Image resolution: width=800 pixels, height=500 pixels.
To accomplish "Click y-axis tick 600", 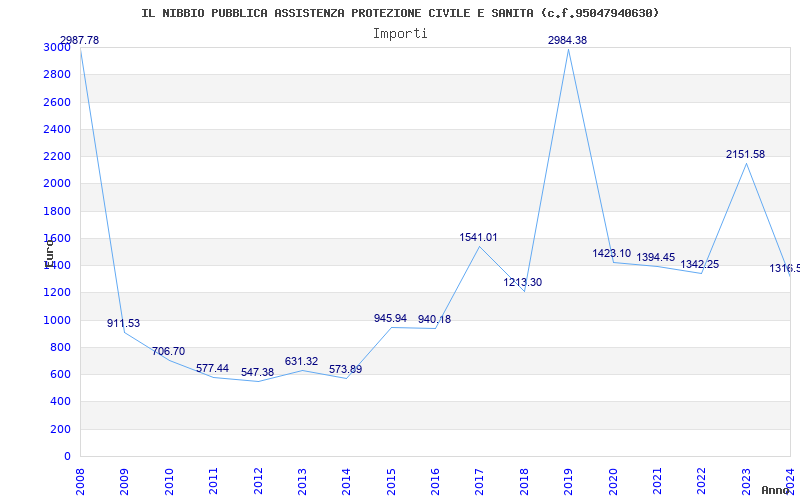I will point(60,374).
